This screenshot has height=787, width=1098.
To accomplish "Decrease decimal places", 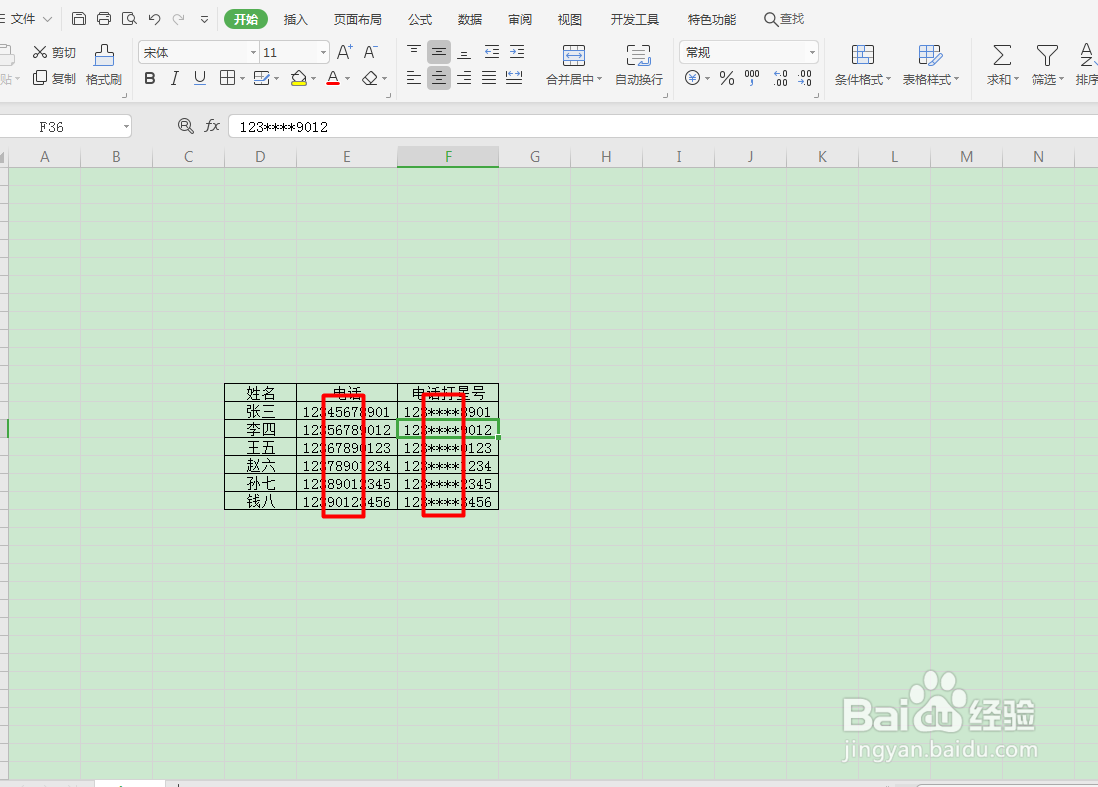I will pyautogui.click(x=805, y=78).
